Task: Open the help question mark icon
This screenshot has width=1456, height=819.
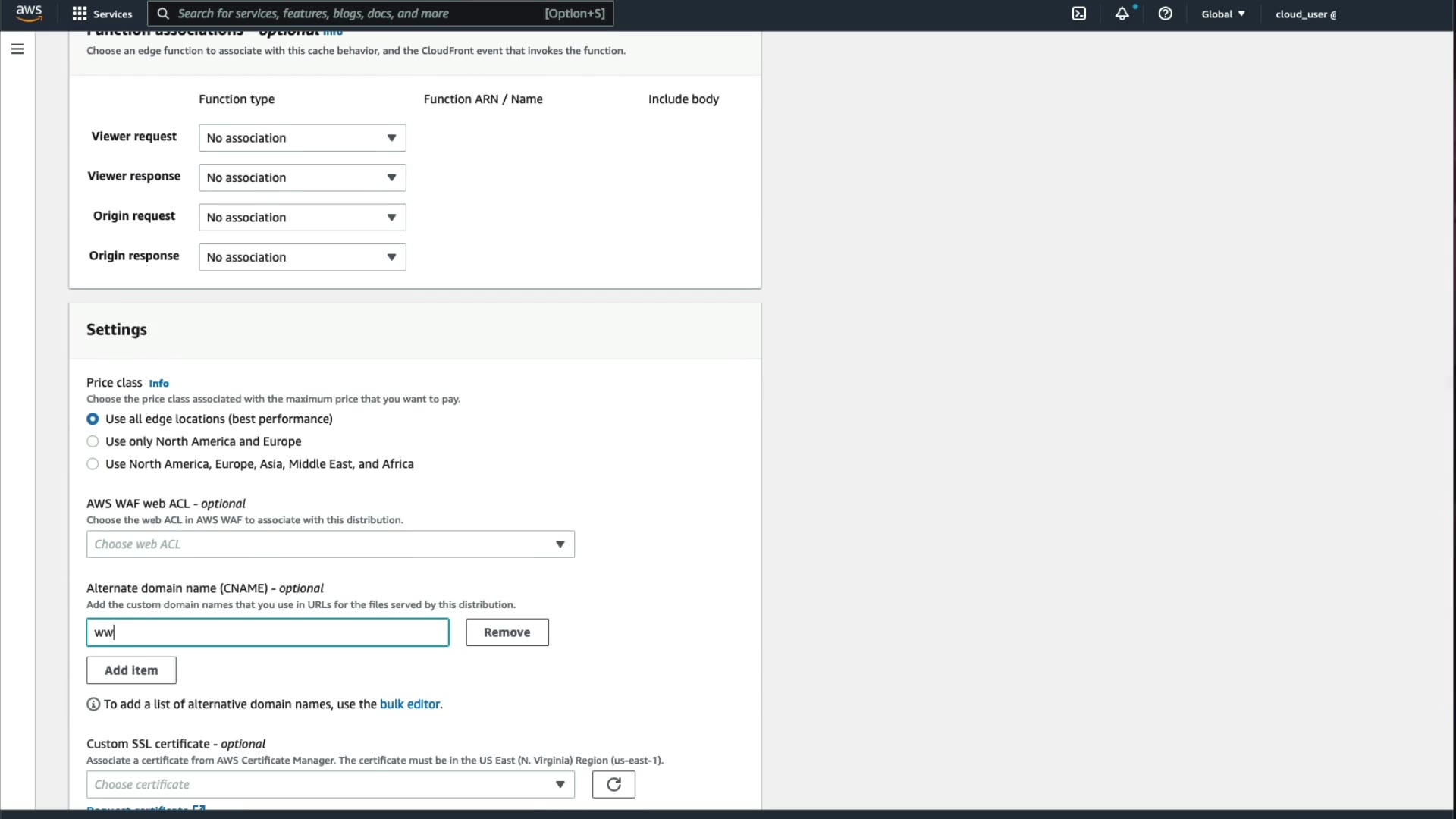Action: (1165, 14)
